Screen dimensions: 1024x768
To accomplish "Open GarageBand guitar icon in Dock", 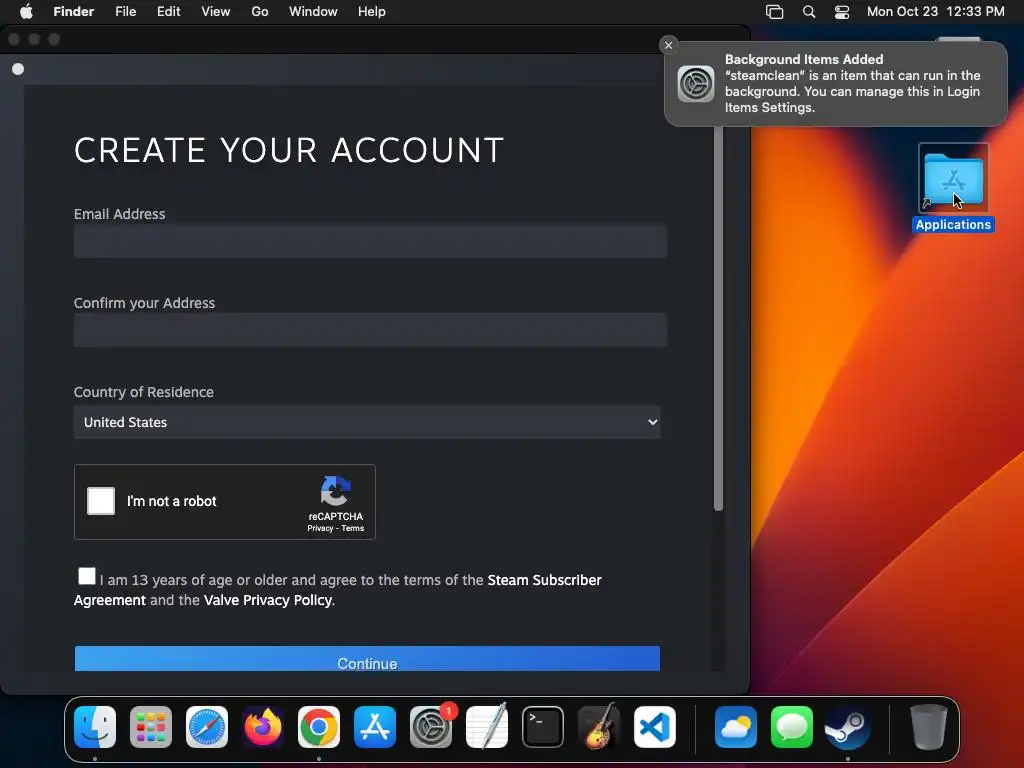I will tap(599, 727).
